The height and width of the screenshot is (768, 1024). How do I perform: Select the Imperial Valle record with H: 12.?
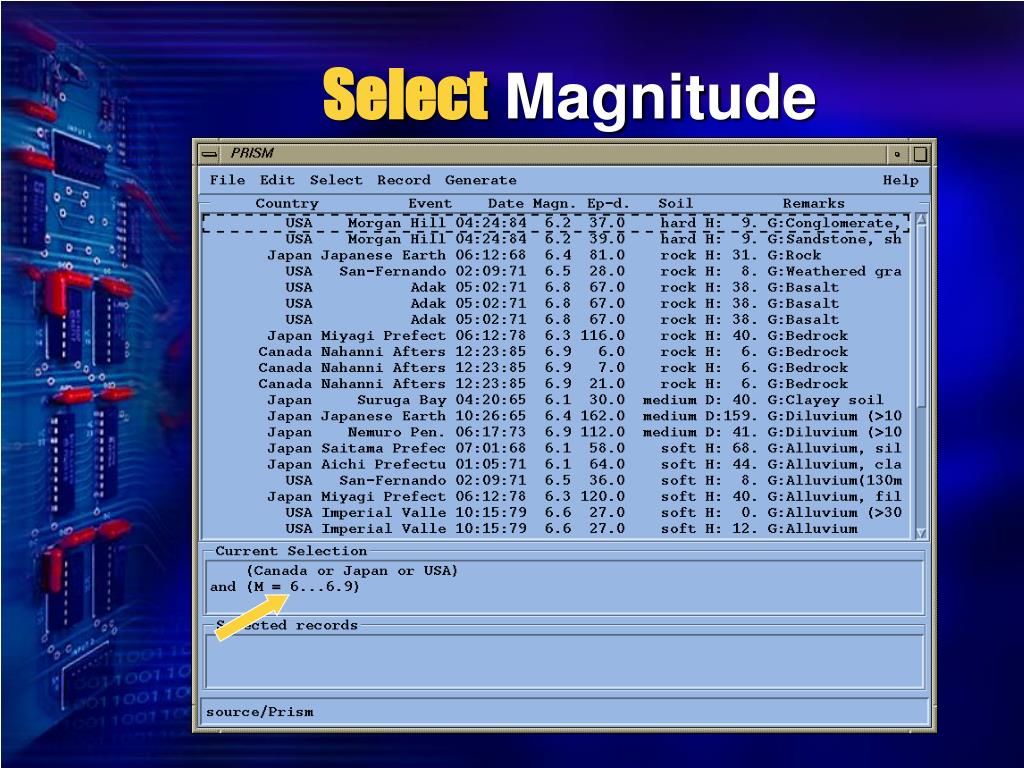click(556, 528)
